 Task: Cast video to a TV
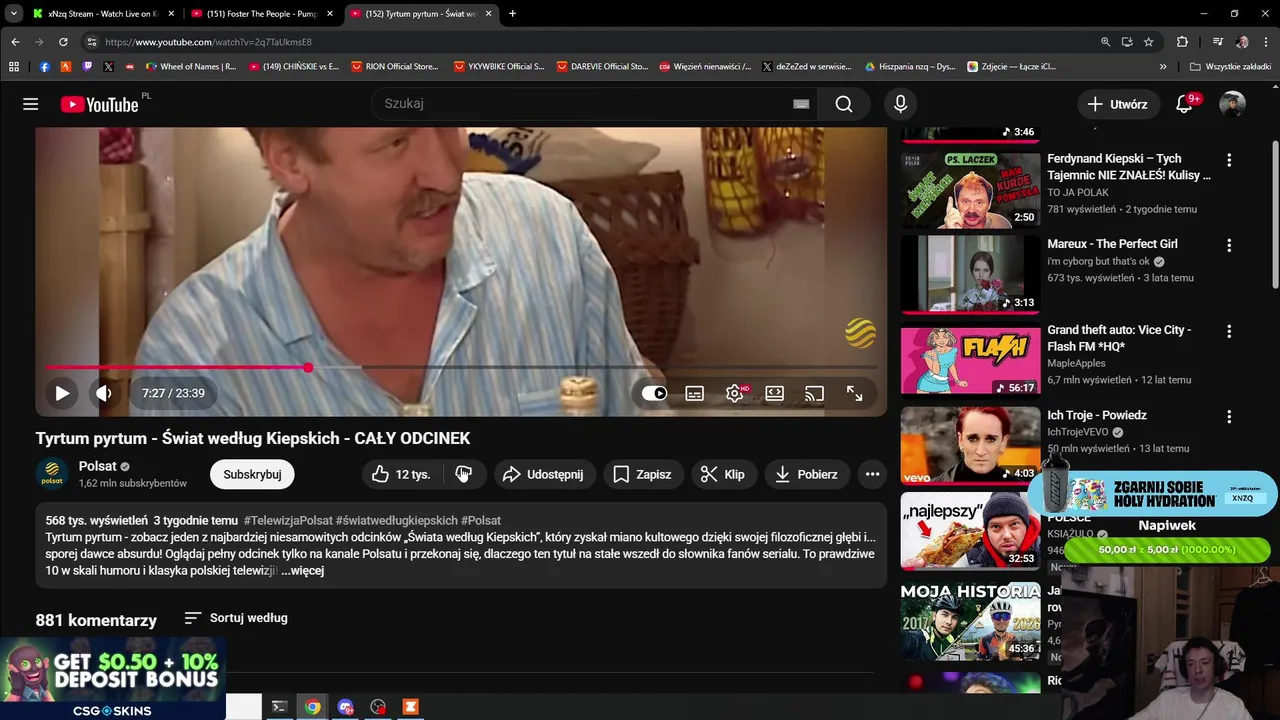point(814,393)
